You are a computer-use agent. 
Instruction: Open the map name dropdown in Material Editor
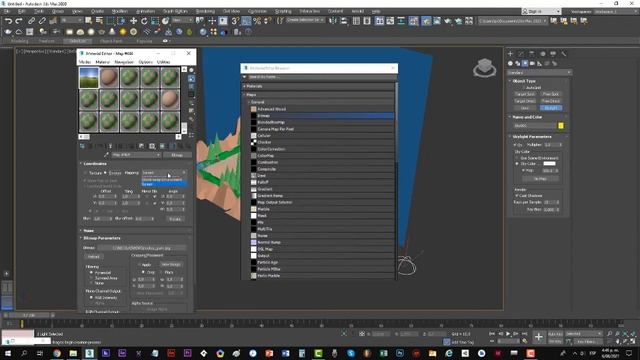pyautogui.click(x=136, y=155)
